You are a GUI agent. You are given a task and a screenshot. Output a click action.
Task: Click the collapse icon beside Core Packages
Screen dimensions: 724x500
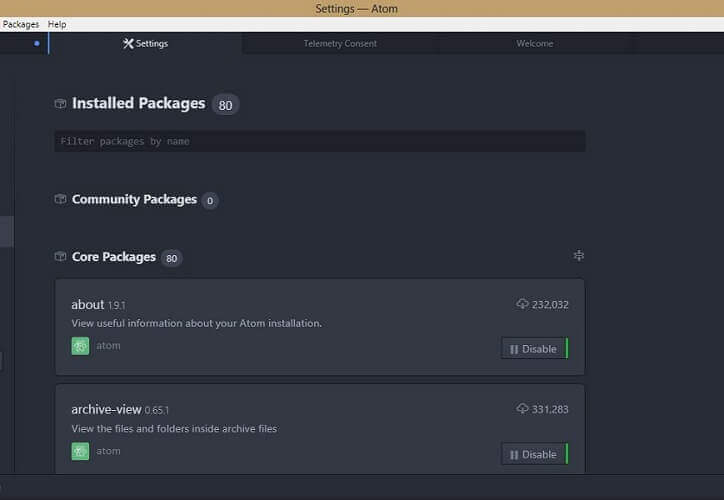pyautogui.click(x=579, y=255)
